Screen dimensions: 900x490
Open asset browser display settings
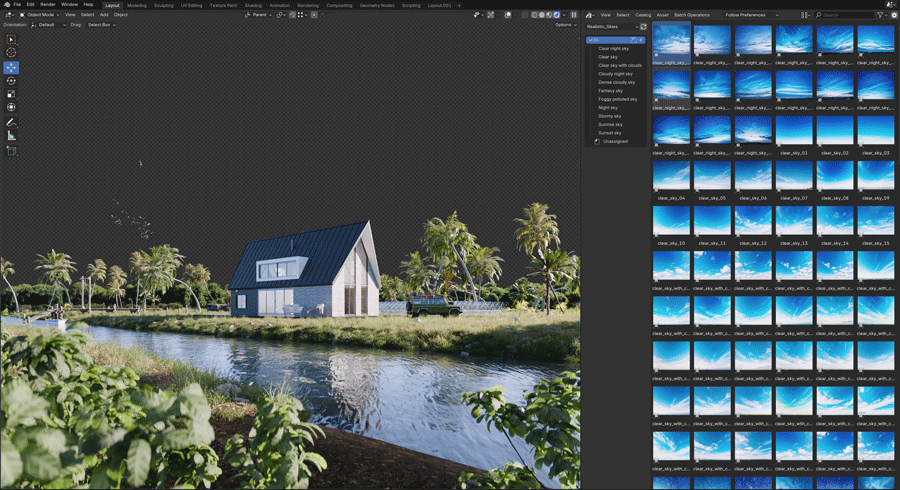click(805, 15)
